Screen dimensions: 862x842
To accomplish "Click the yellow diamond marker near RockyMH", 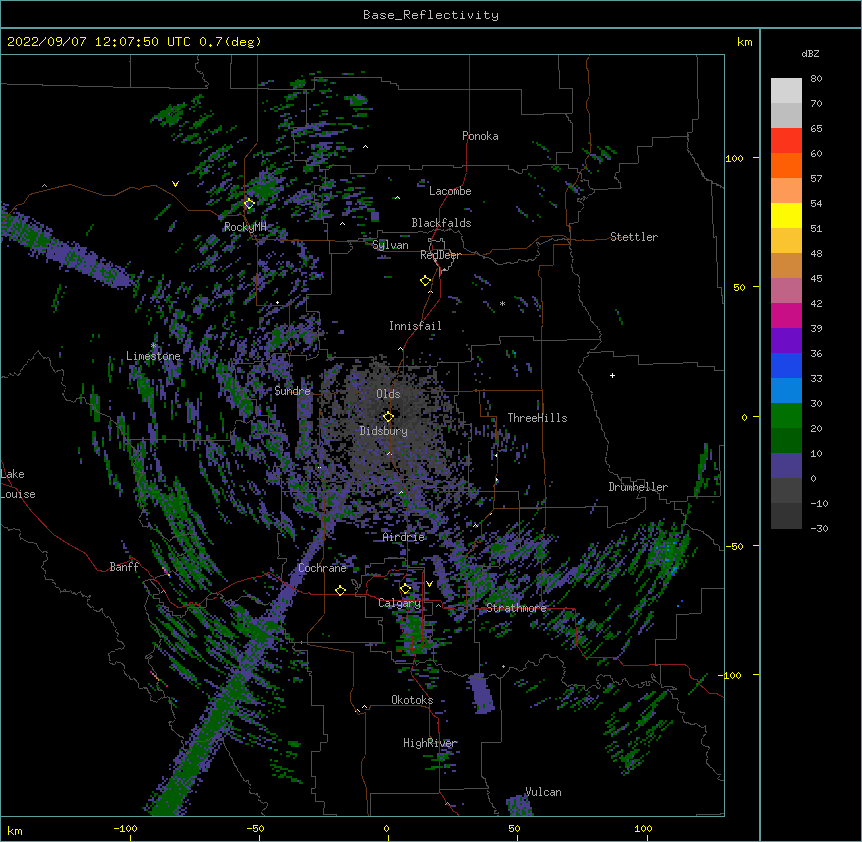I will click(249, 204).
